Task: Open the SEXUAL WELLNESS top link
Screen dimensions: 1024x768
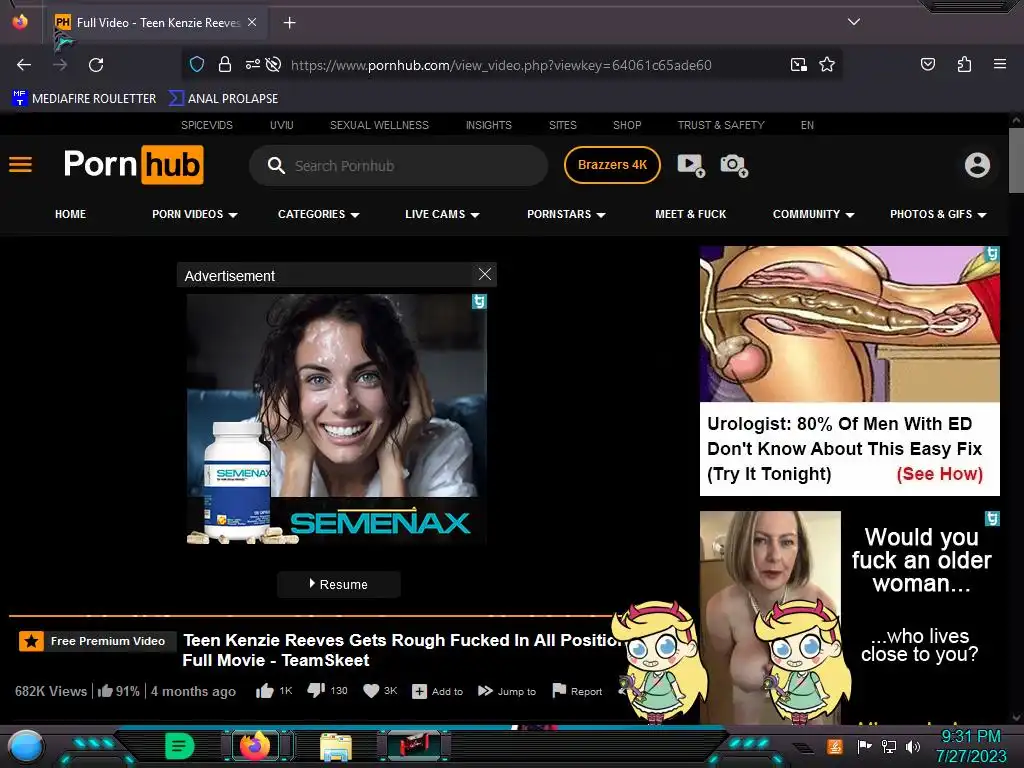Action: tap(379, 125)
